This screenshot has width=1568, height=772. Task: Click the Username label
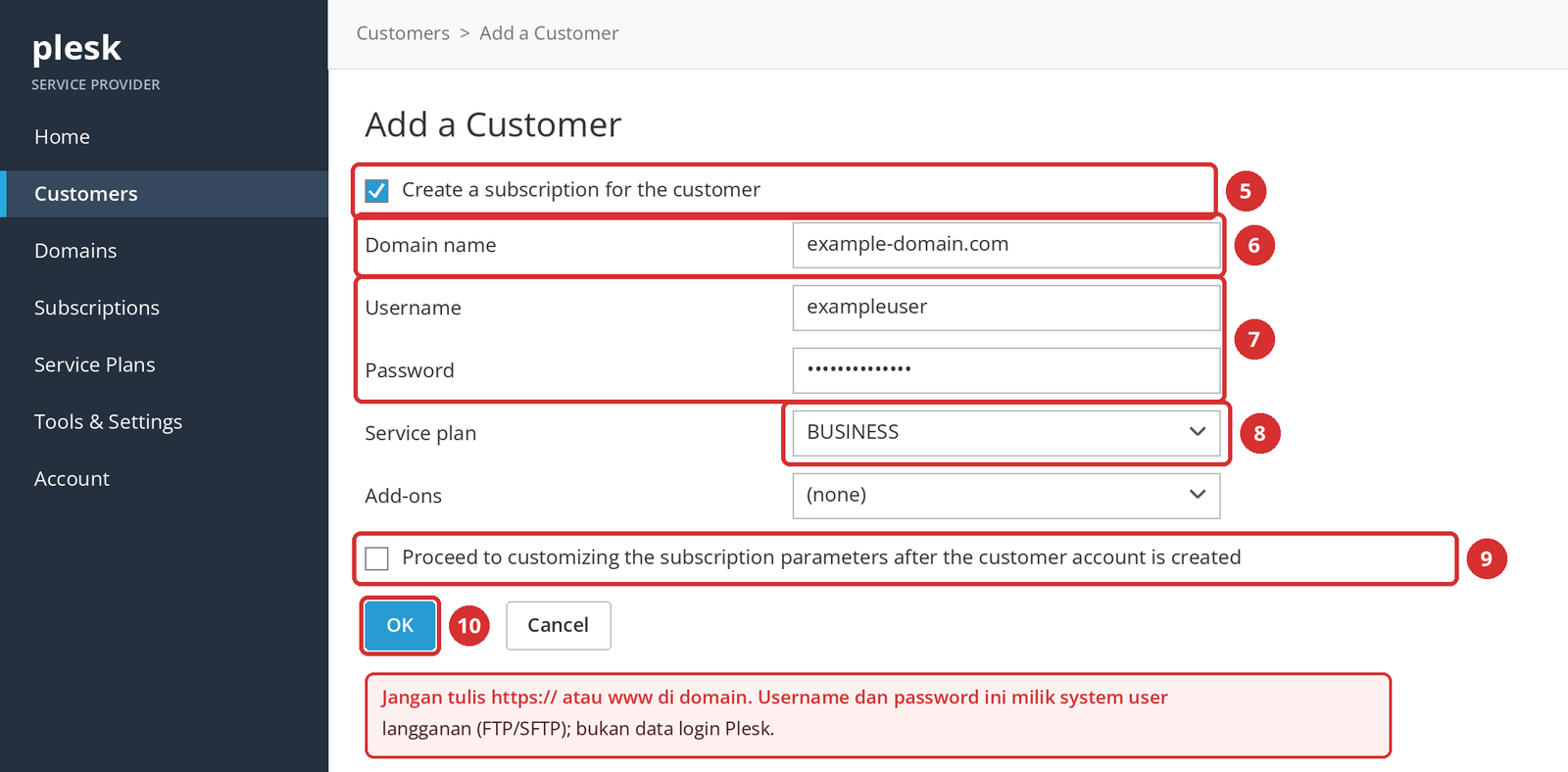click(413, 309)
